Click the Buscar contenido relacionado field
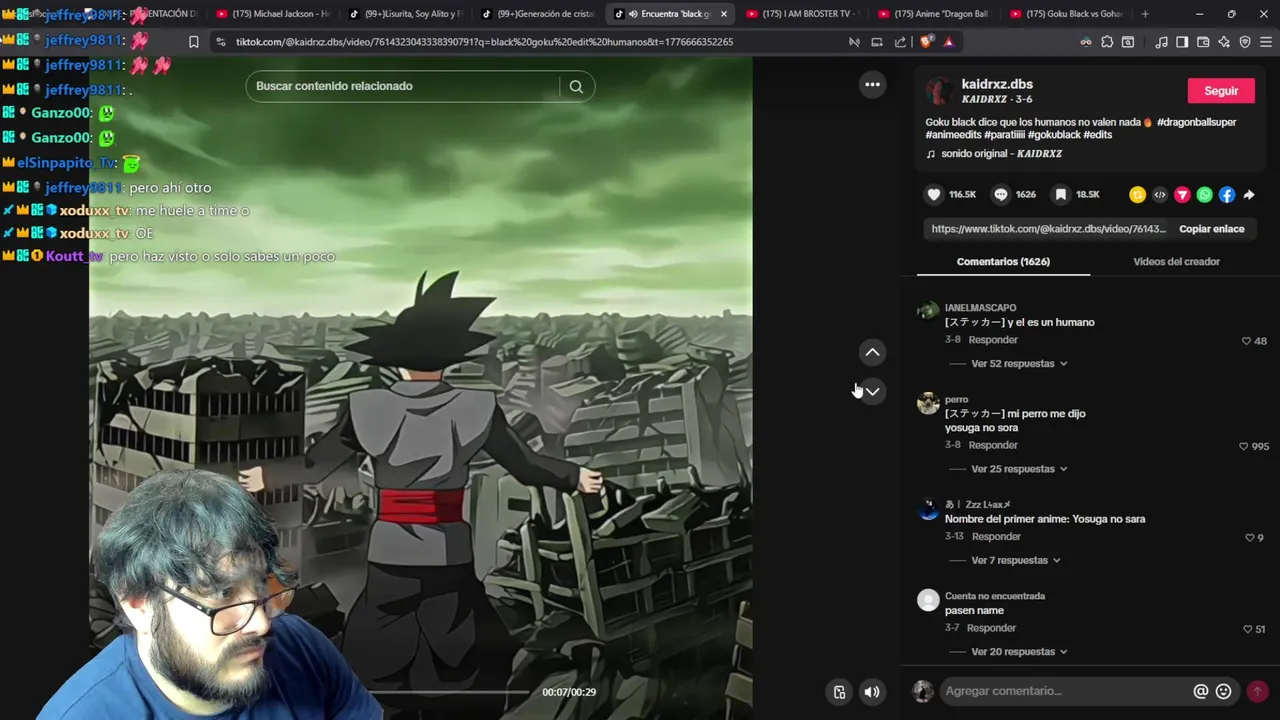The width and height of the screenshot is (1280, 720). point(405,86)
